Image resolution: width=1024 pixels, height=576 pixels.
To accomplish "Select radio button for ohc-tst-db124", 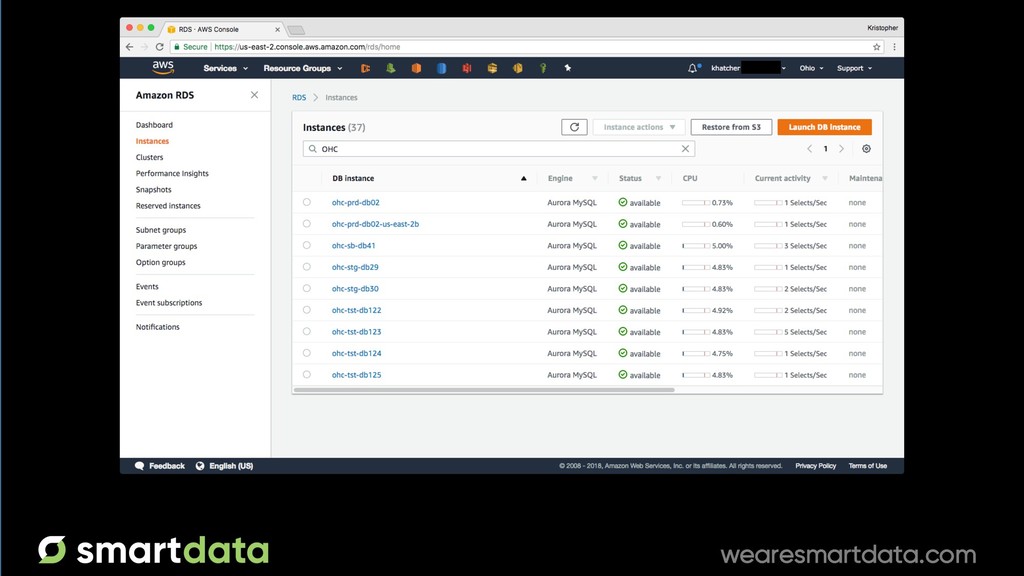I will pos(306,353).
